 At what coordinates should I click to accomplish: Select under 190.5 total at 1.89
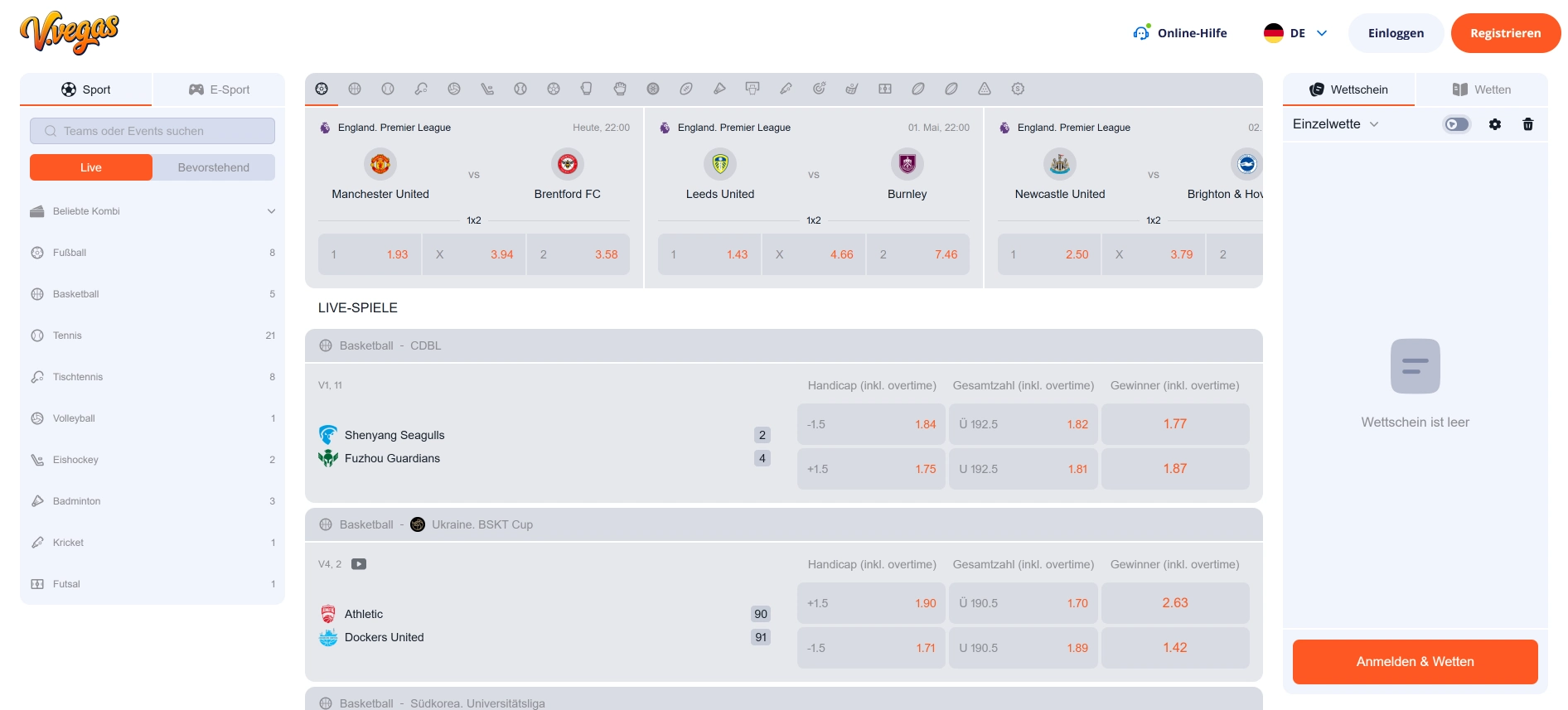click(x=1024, y=648)
